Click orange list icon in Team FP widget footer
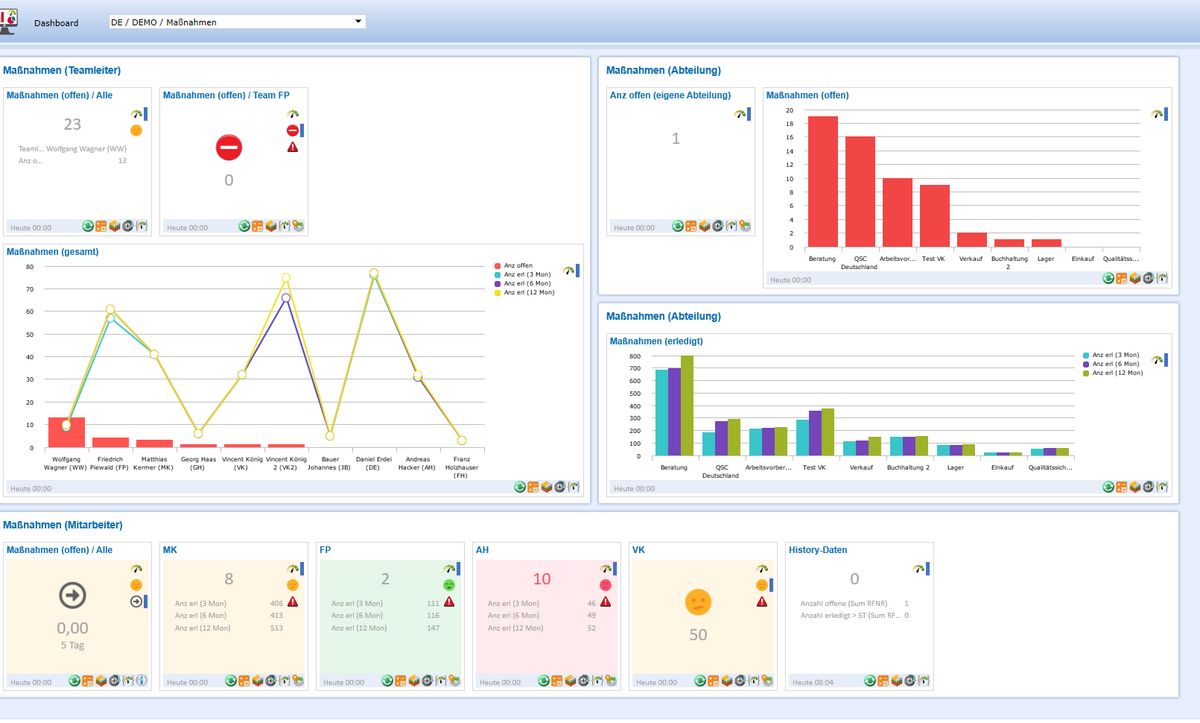 coord(257,227)
